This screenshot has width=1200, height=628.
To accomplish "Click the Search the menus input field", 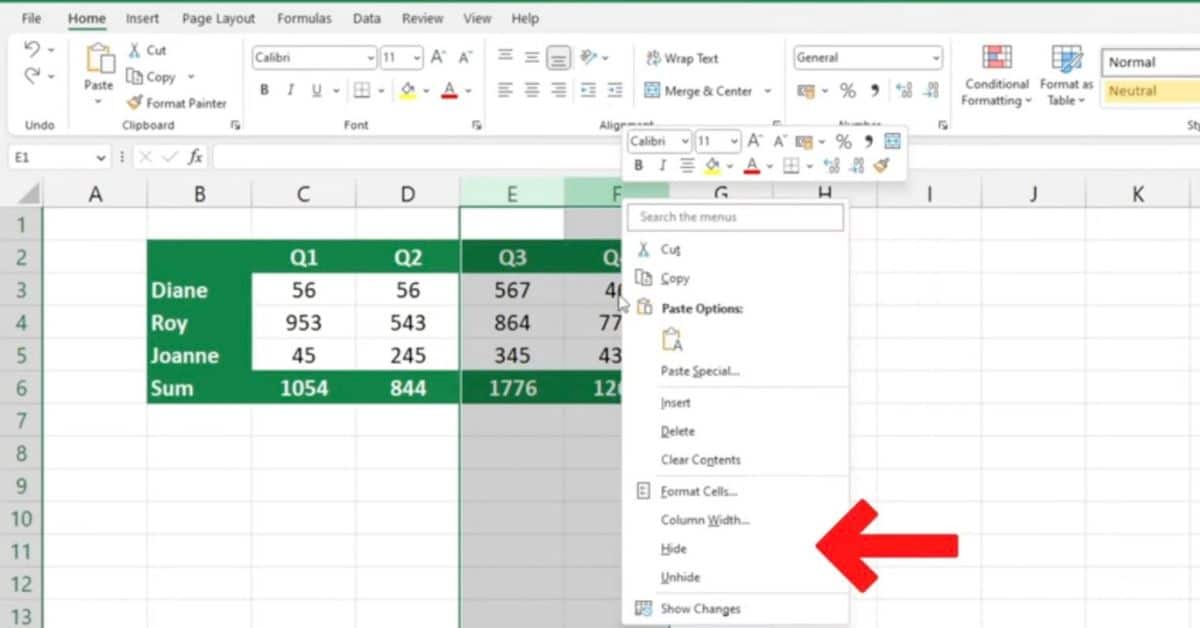I will (735, 217).
